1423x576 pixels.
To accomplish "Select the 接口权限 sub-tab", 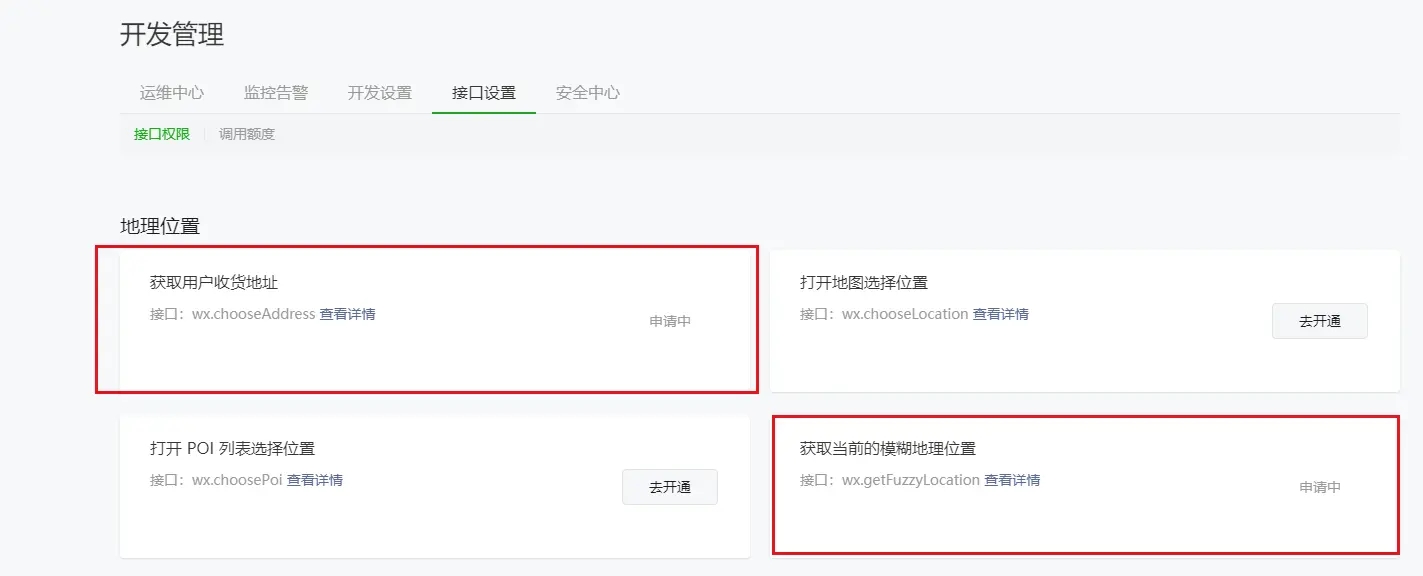I will tap(162, 134).
